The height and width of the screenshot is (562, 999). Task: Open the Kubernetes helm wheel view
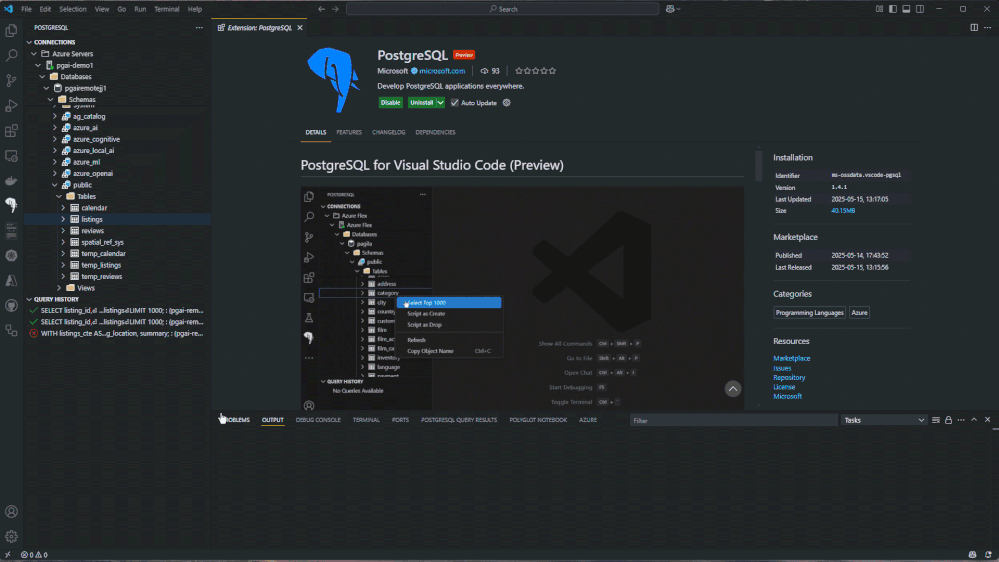[x=11, y=256]
